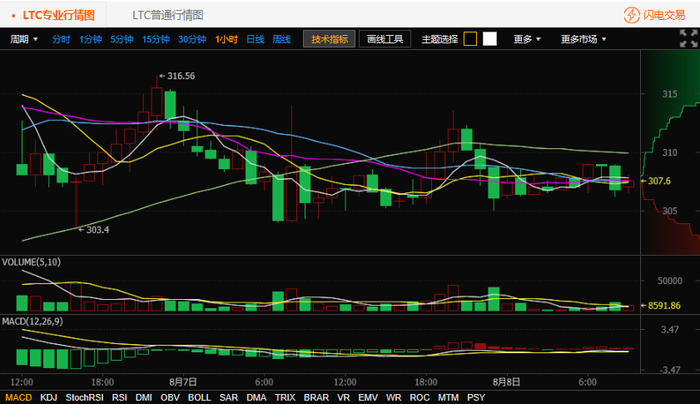Select the KDJ indicator
Screen dimensions: 700x404
pyautogui.click(x=49, y=397)
